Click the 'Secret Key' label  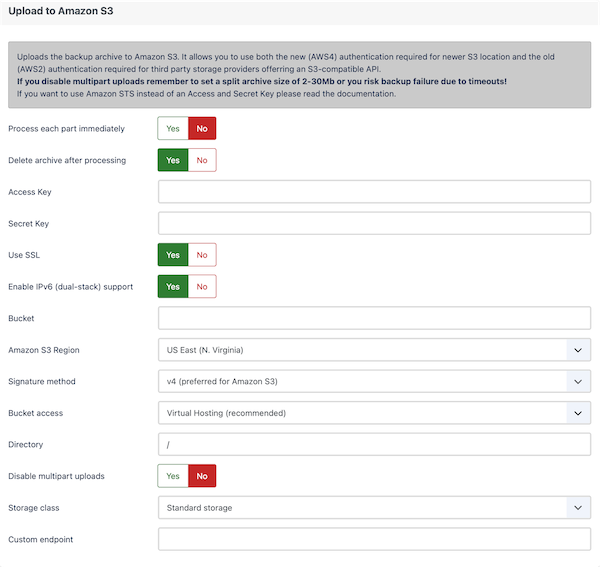tap(29, 224)
